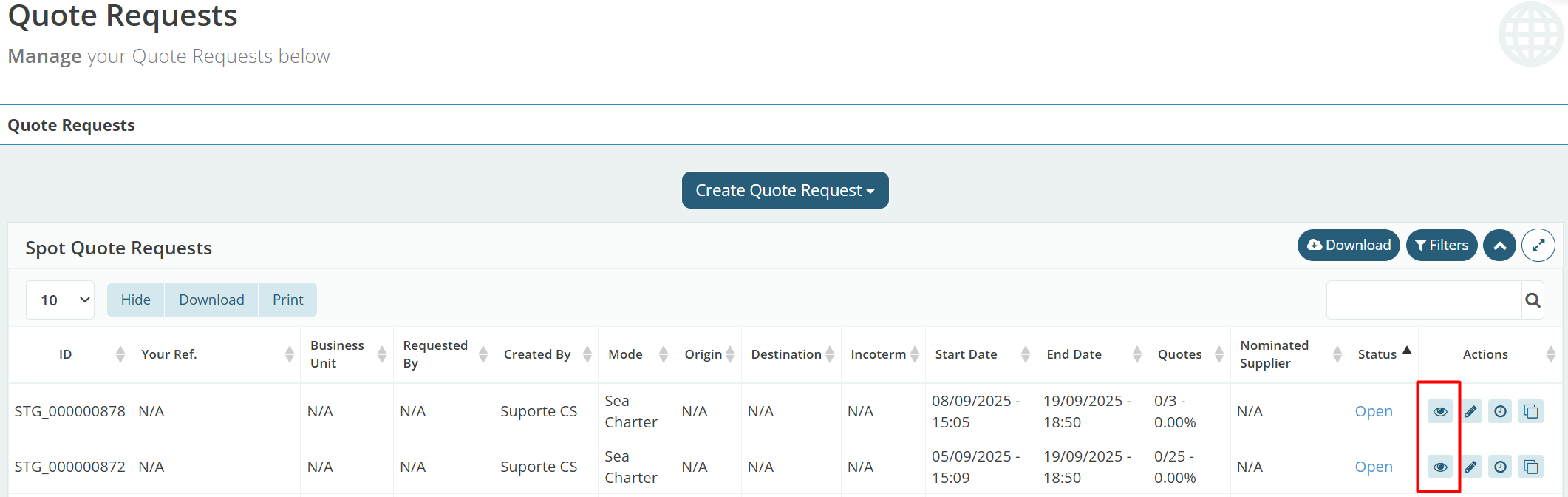View quote request STG_000000872 with eye icon

pos(1439,467)
